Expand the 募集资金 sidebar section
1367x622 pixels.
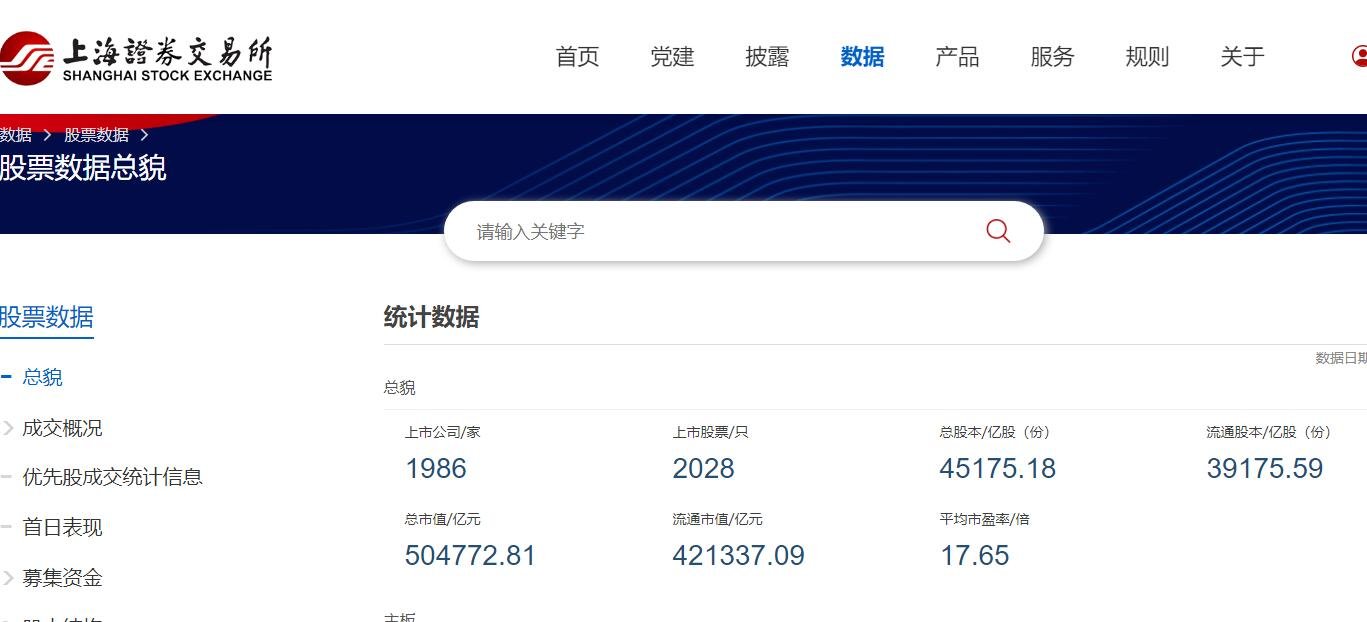click(x=62, y=578)
